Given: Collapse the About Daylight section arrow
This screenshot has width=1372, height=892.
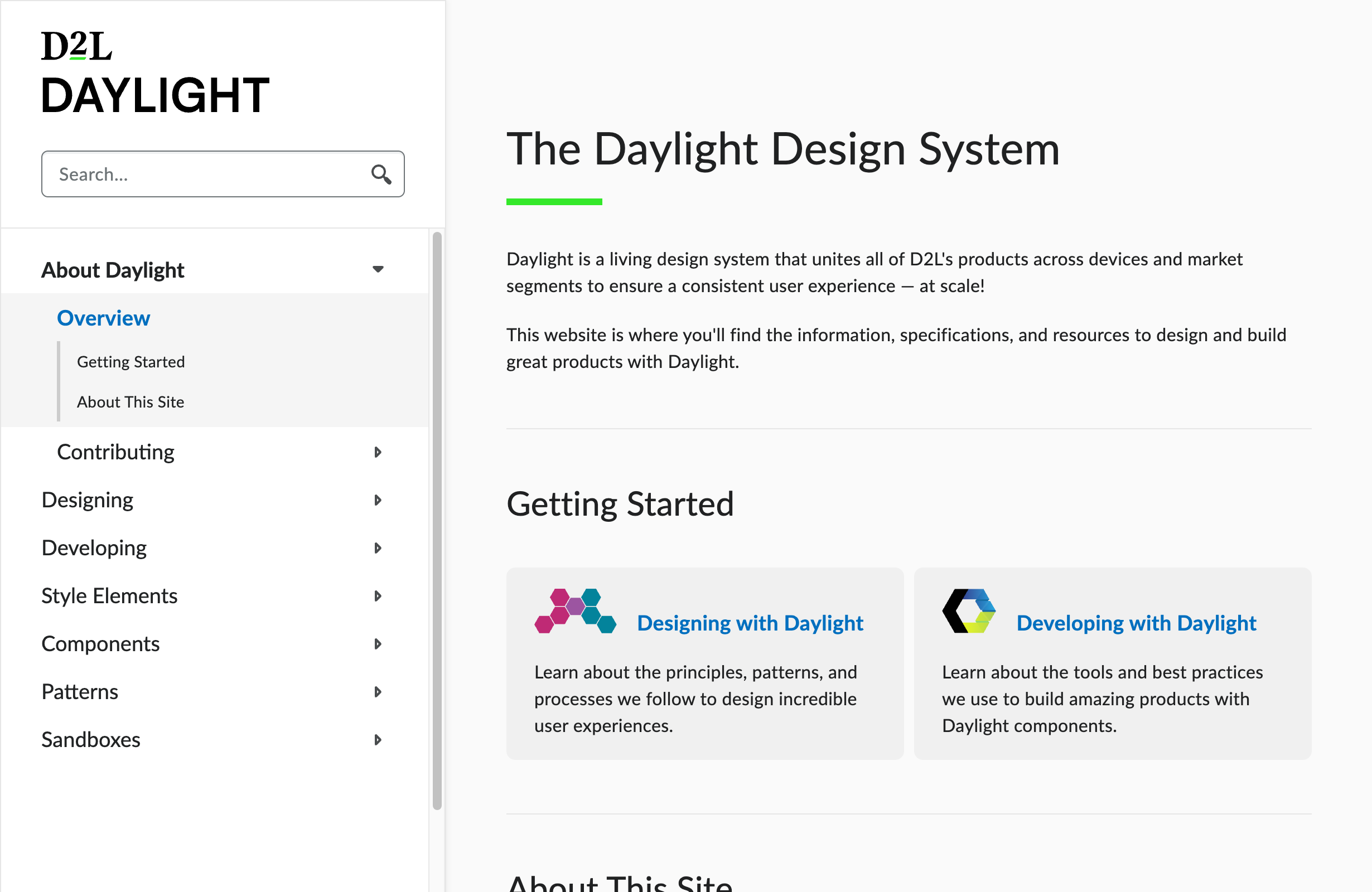Looking at the screenshot, I should coord(378,269).
